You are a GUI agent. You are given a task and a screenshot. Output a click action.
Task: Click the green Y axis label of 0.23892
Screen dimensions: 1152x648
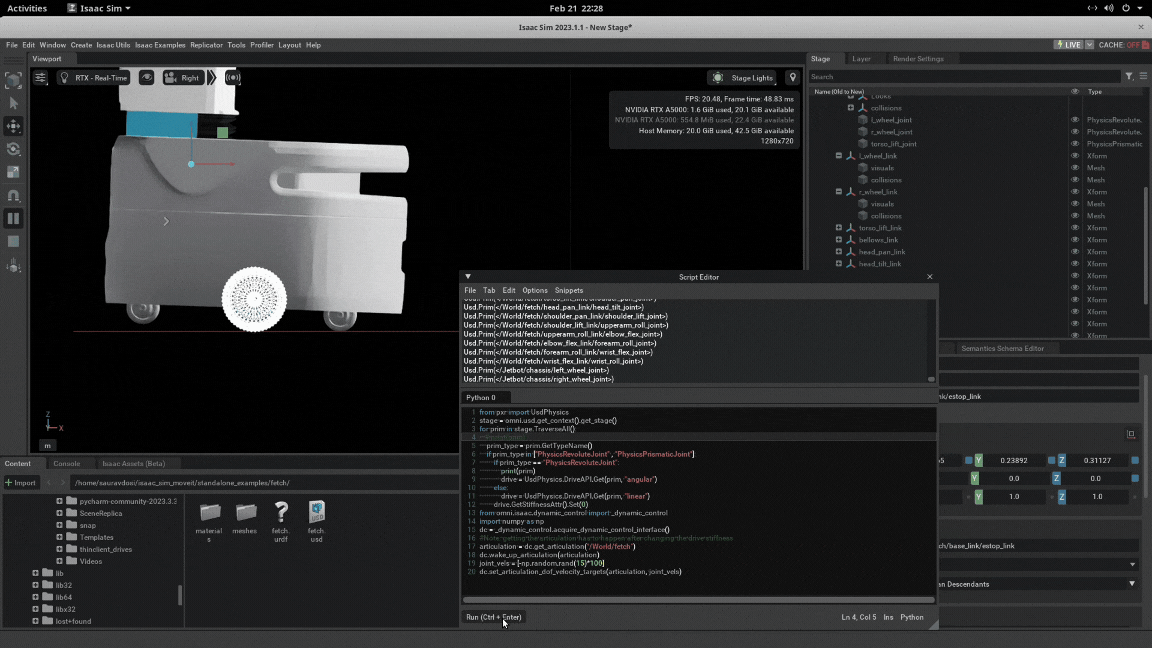coord(979,461)
